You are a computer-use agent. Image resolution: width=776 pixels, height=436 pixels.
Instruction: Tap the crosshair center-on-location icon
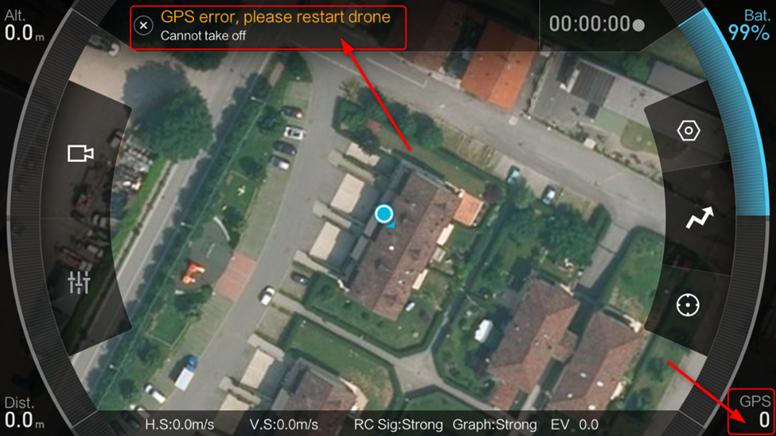pyautogui.click(x=688, y=305)
